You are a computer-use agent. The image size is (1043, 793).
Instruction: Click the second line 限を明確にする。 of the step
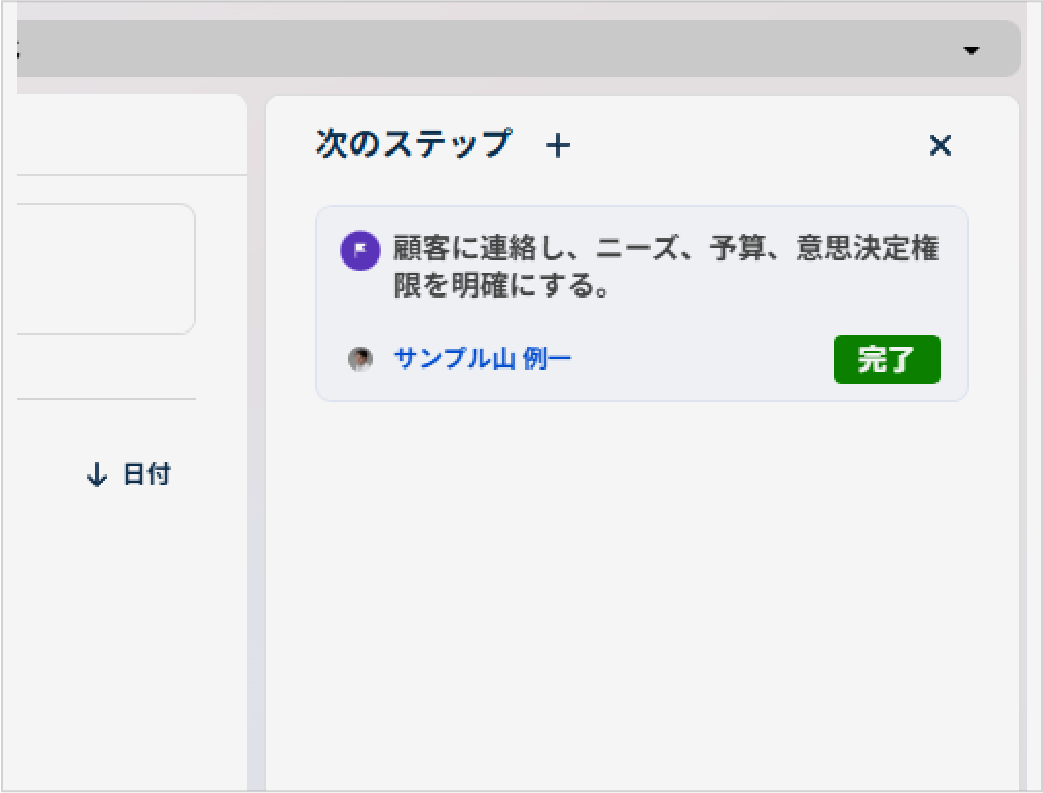[500, 288]
